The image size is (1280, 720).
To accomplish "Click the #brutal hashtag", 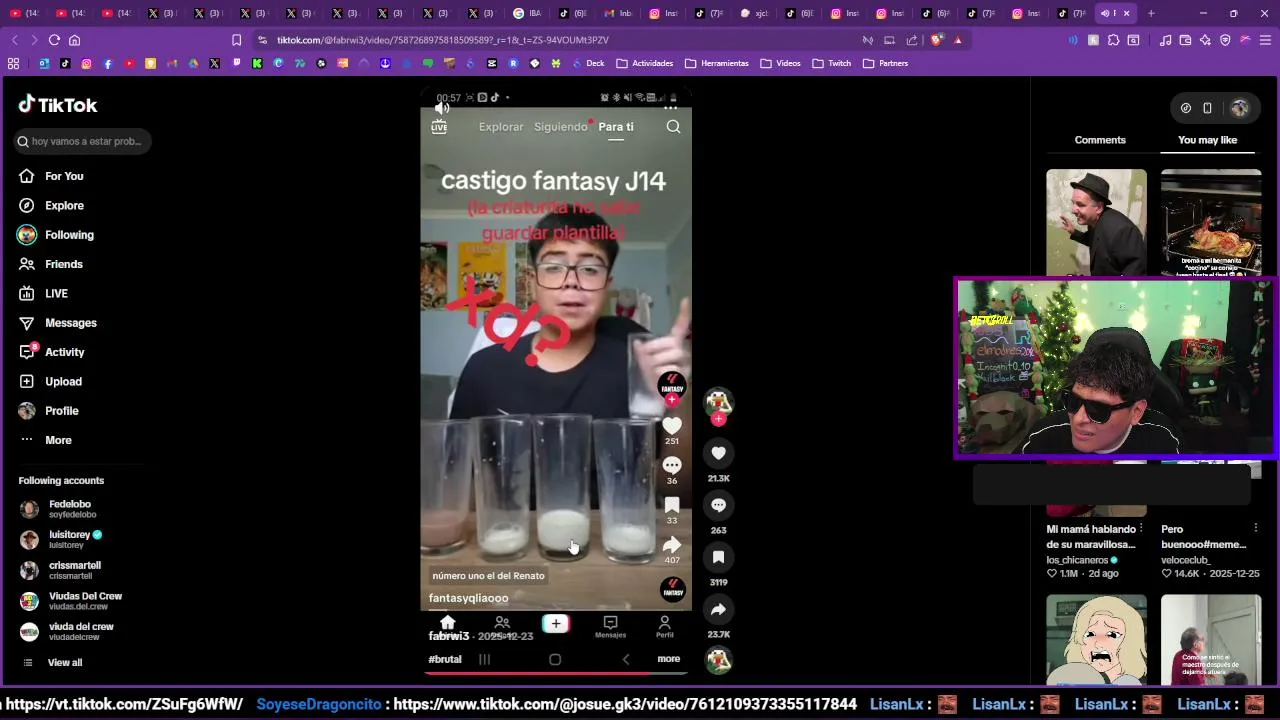I will click(445, 659).
